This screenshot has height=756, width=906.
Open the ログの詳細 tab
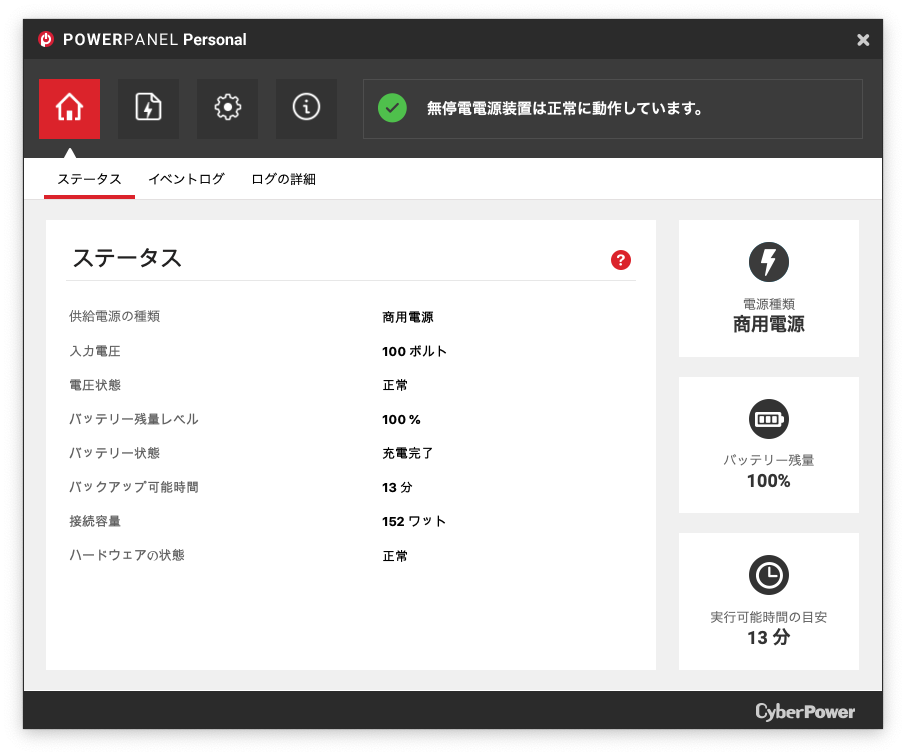283,179
